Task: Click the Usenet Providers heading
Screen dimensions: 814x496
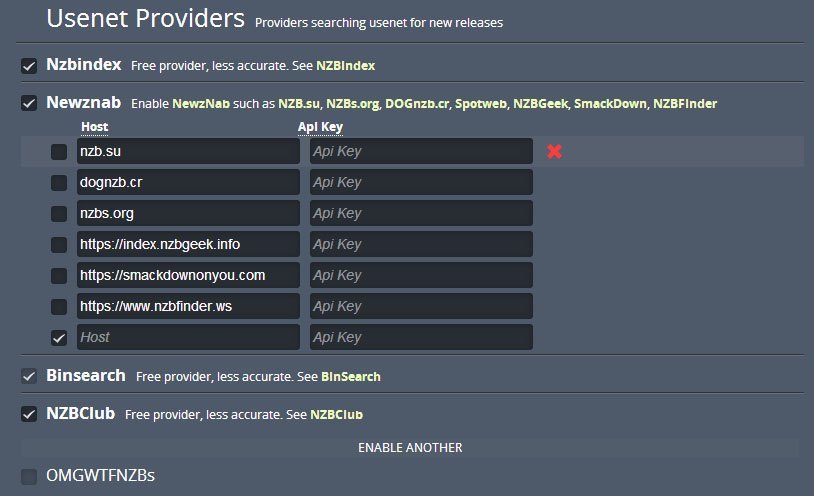Action: 145,19
